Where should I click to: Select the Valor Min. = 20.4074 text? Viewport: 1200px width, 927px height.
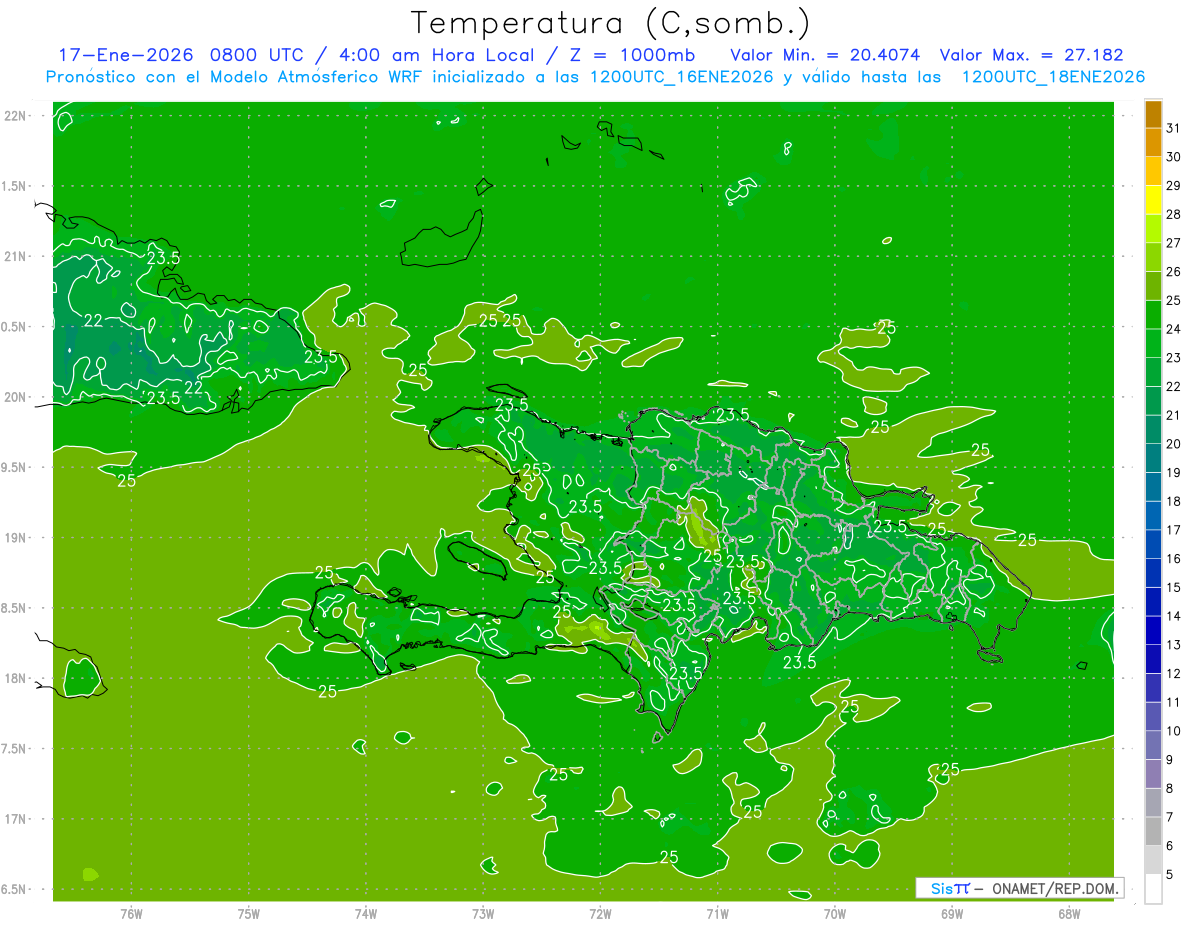tap(825, 55)
